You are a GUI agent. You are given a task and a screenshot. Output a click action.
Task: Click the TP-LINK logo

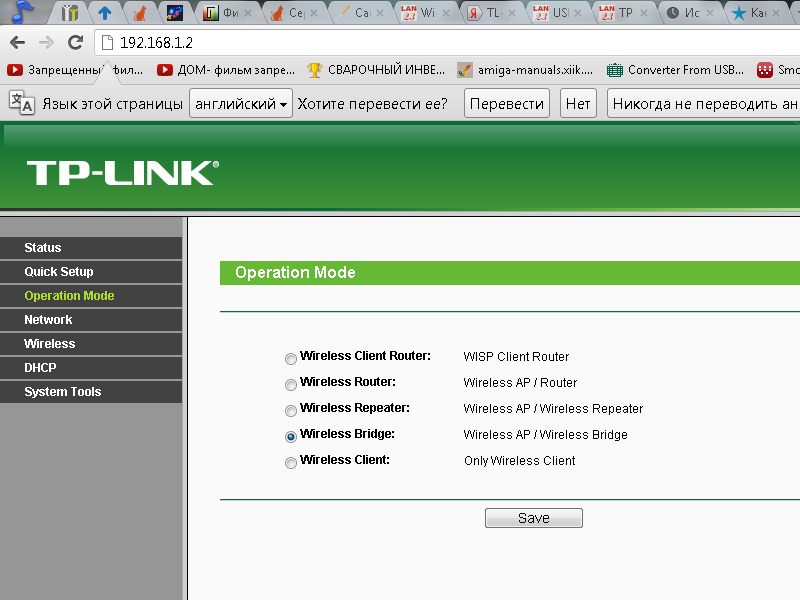click(x=123, y=173)
